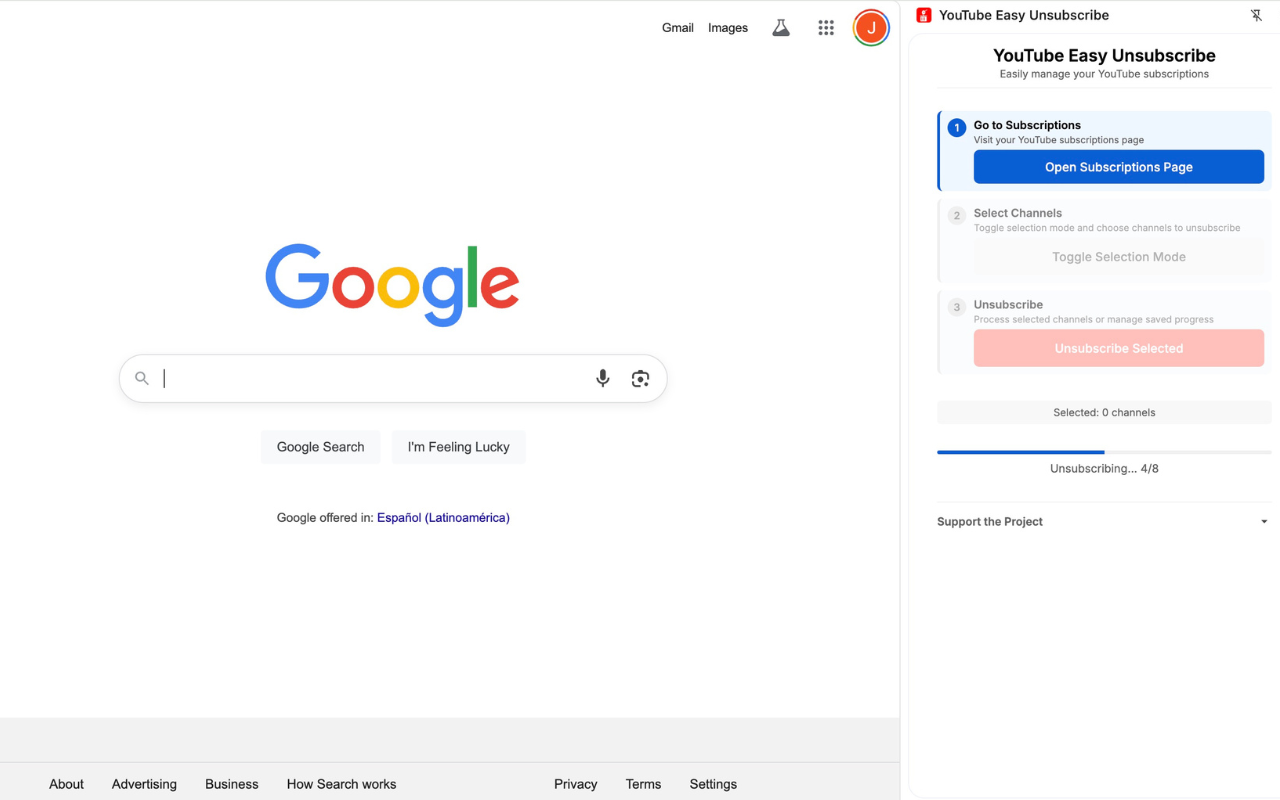The height and width of the screenshot is (800, 1280).
Task: Start voice search with microphone icon
Action: [x=603, y=378]
